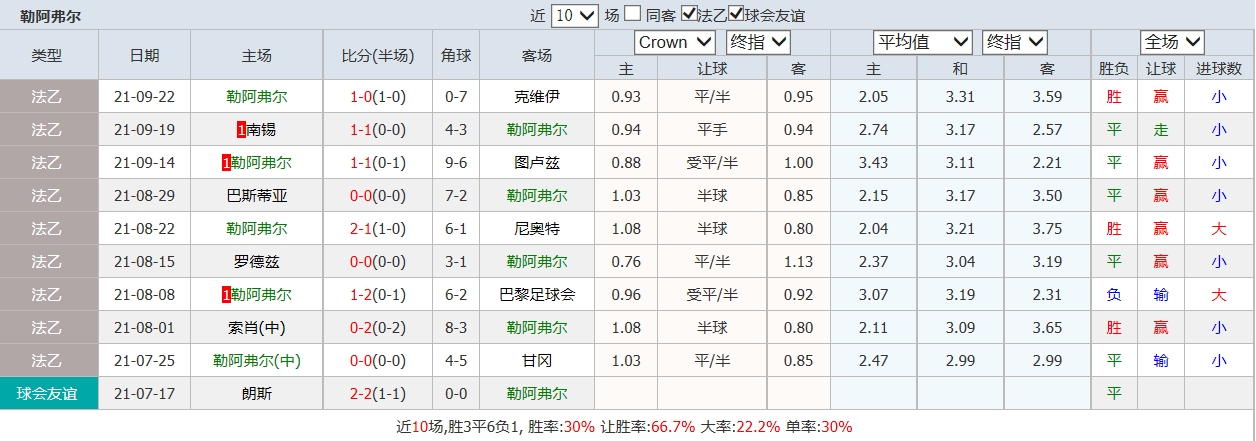Click the home odds value 3.43

(x=873, y=162)
